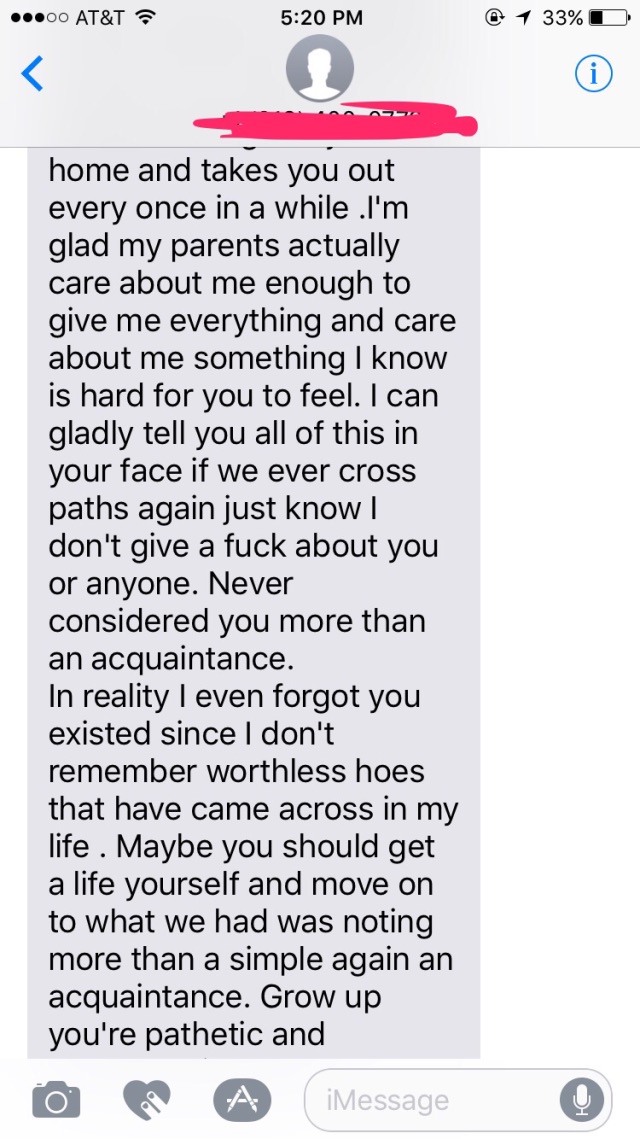The width and height of the screenshot is (640, 1139).
Task: Tap the "remember worthless hoes" message line
Action: tap(236, 771)
